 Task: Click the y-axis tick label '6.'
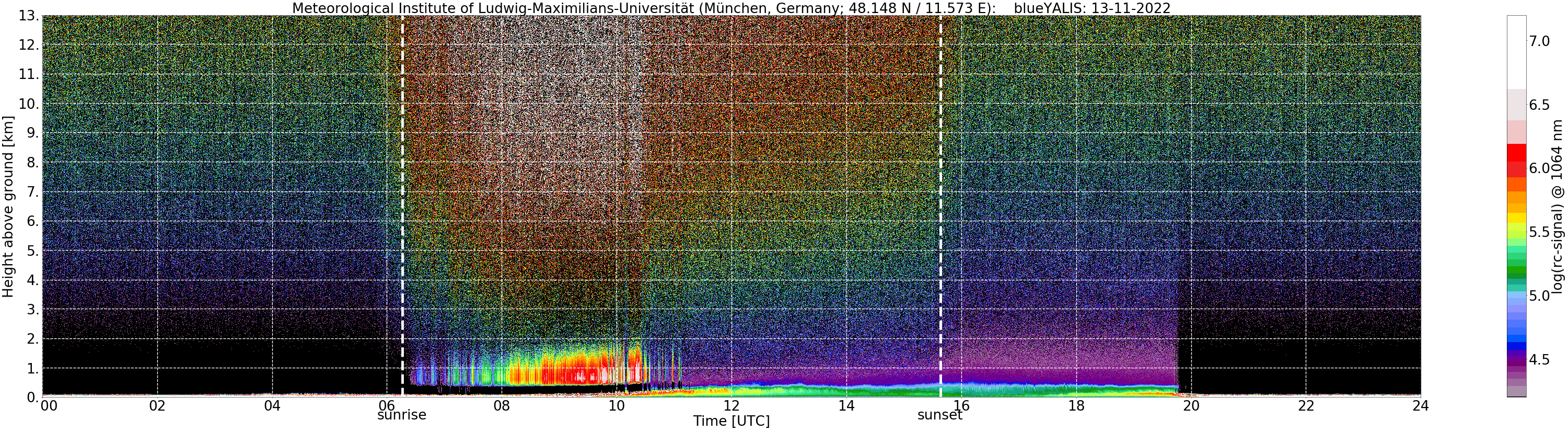(x=33, y=221)
